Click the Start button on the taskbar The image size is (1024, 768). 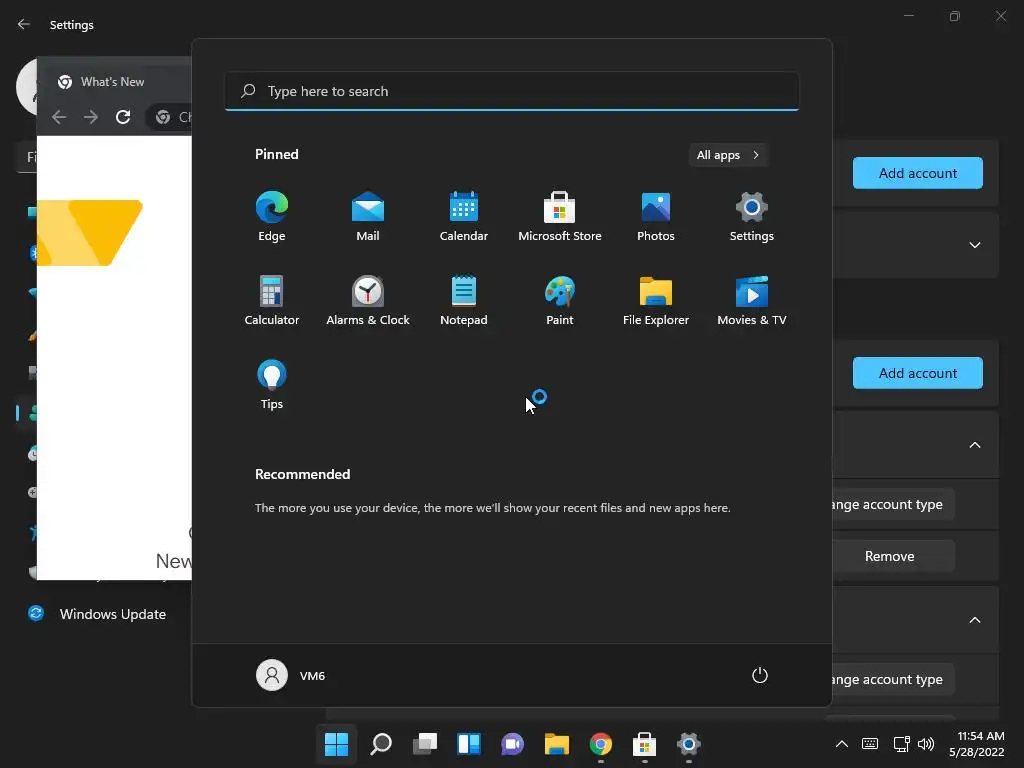tap(336, 744)
